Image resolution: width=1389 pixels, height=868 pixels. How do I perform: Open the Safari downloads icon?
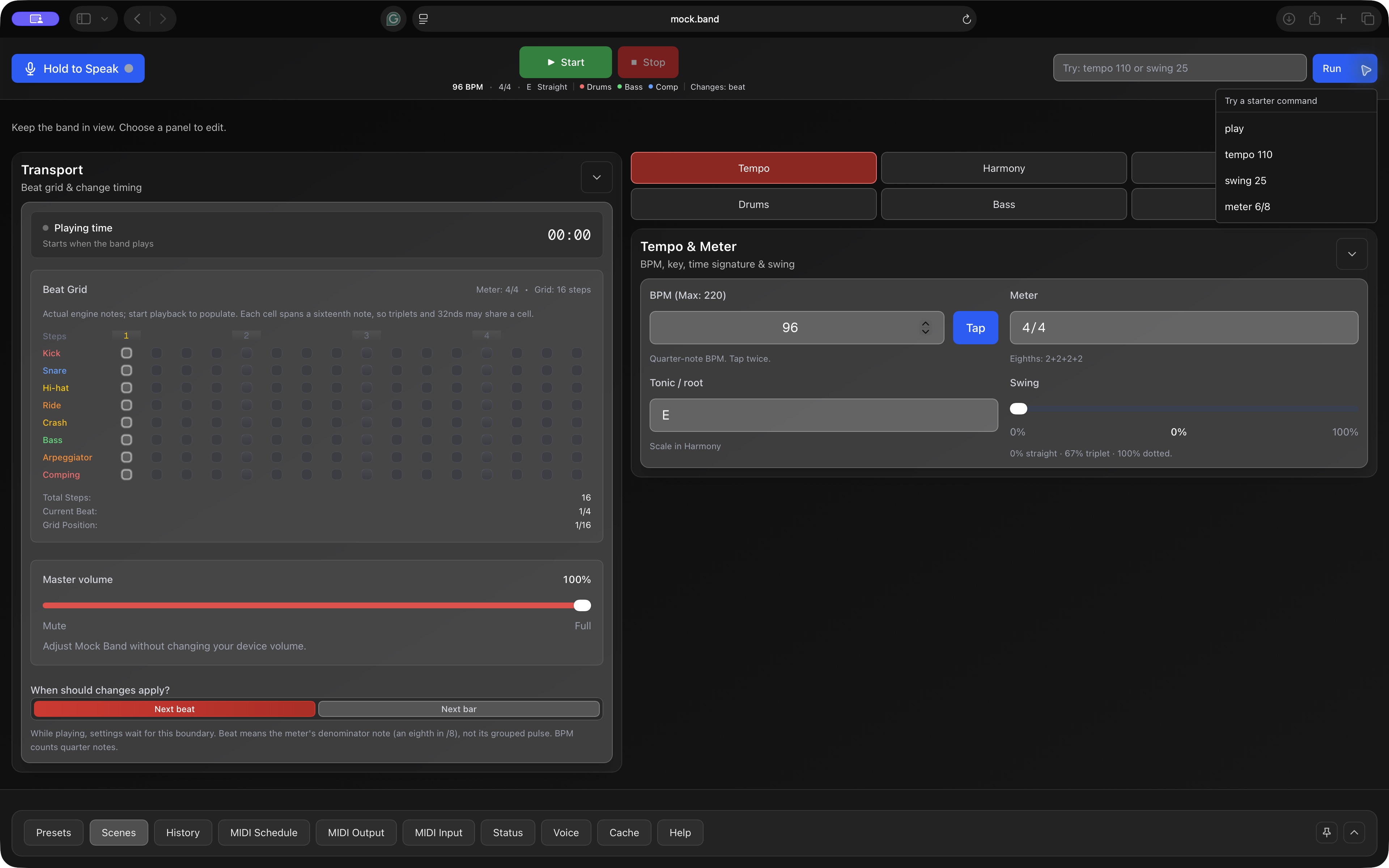point(1289,19)
